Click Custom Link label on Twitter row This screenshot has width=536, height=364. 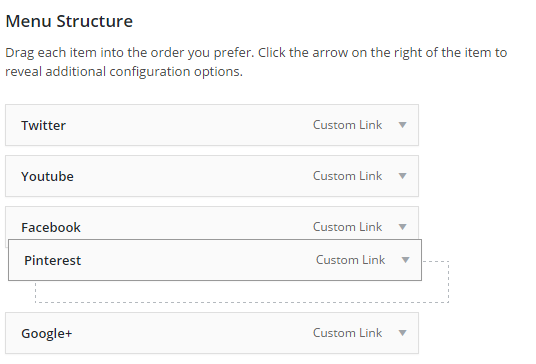pos(347,125)
